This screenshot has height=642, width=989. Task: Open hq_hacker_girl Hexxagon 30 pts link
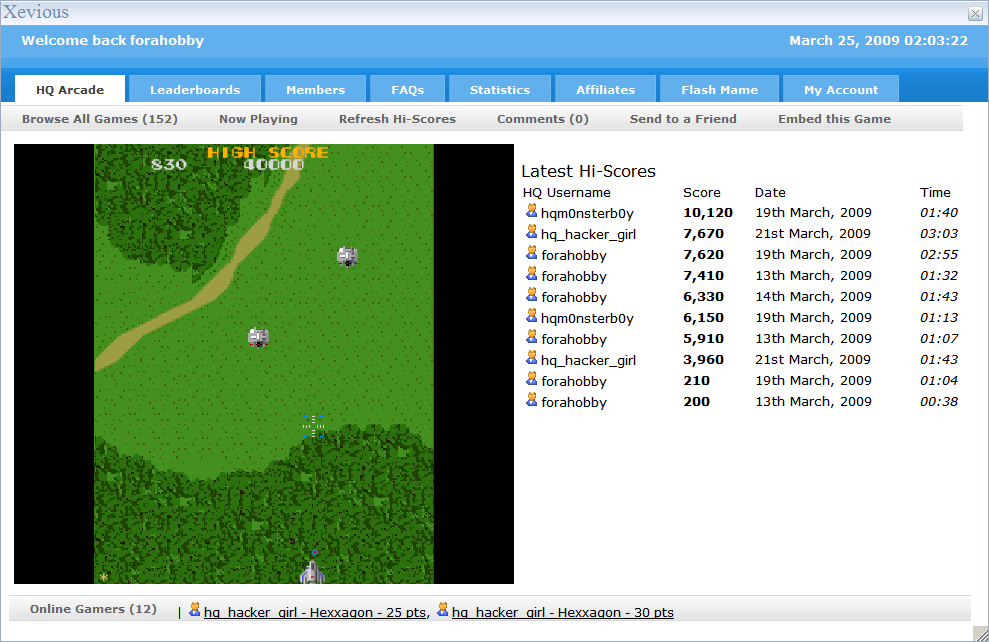coord(562,613)
